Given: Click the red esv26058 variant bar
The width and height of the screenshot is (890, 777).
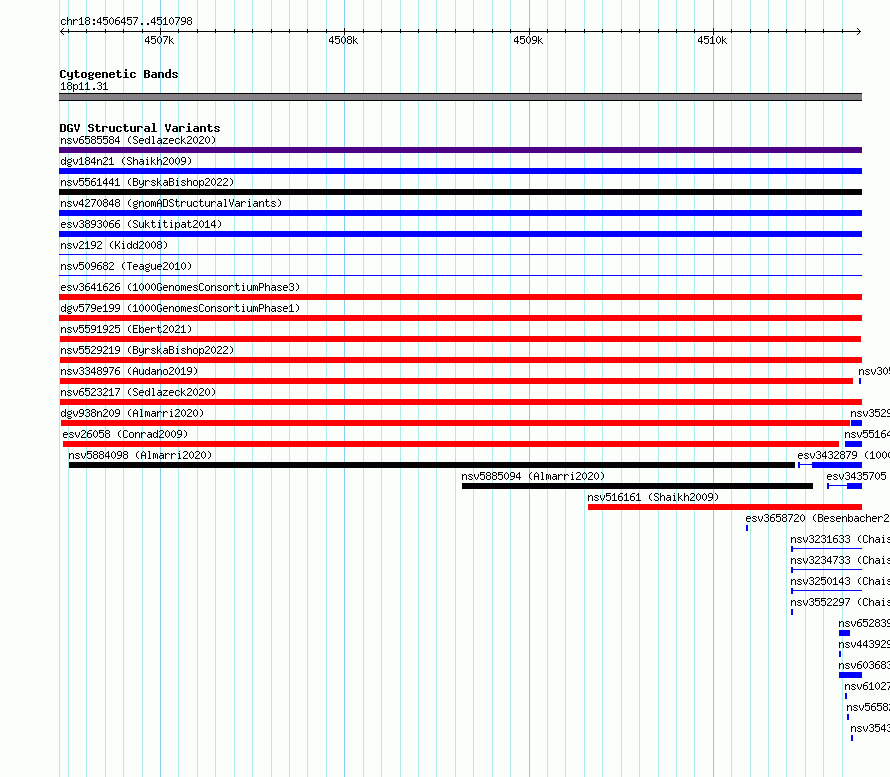Looking at the screenshot, I should point(451,444).
